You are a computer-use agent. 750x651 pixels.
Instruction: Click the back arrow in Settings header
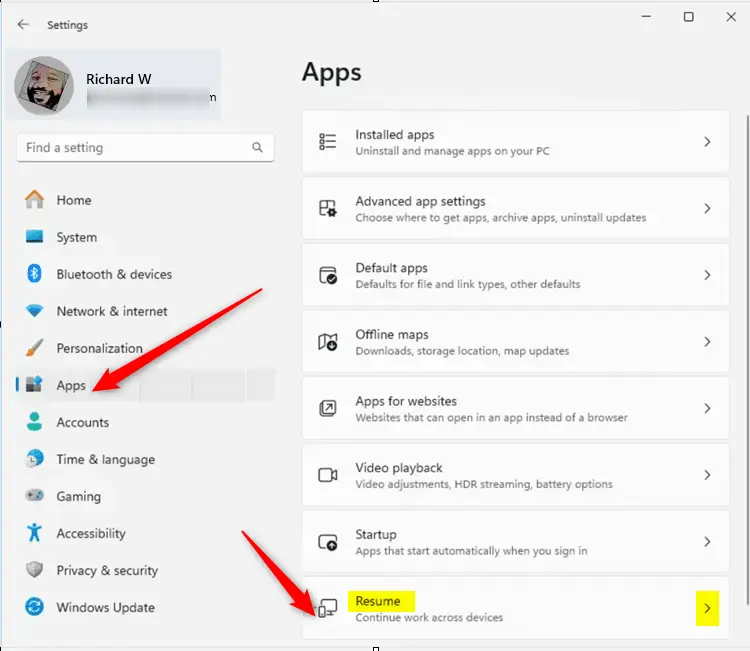click(23, 24)
